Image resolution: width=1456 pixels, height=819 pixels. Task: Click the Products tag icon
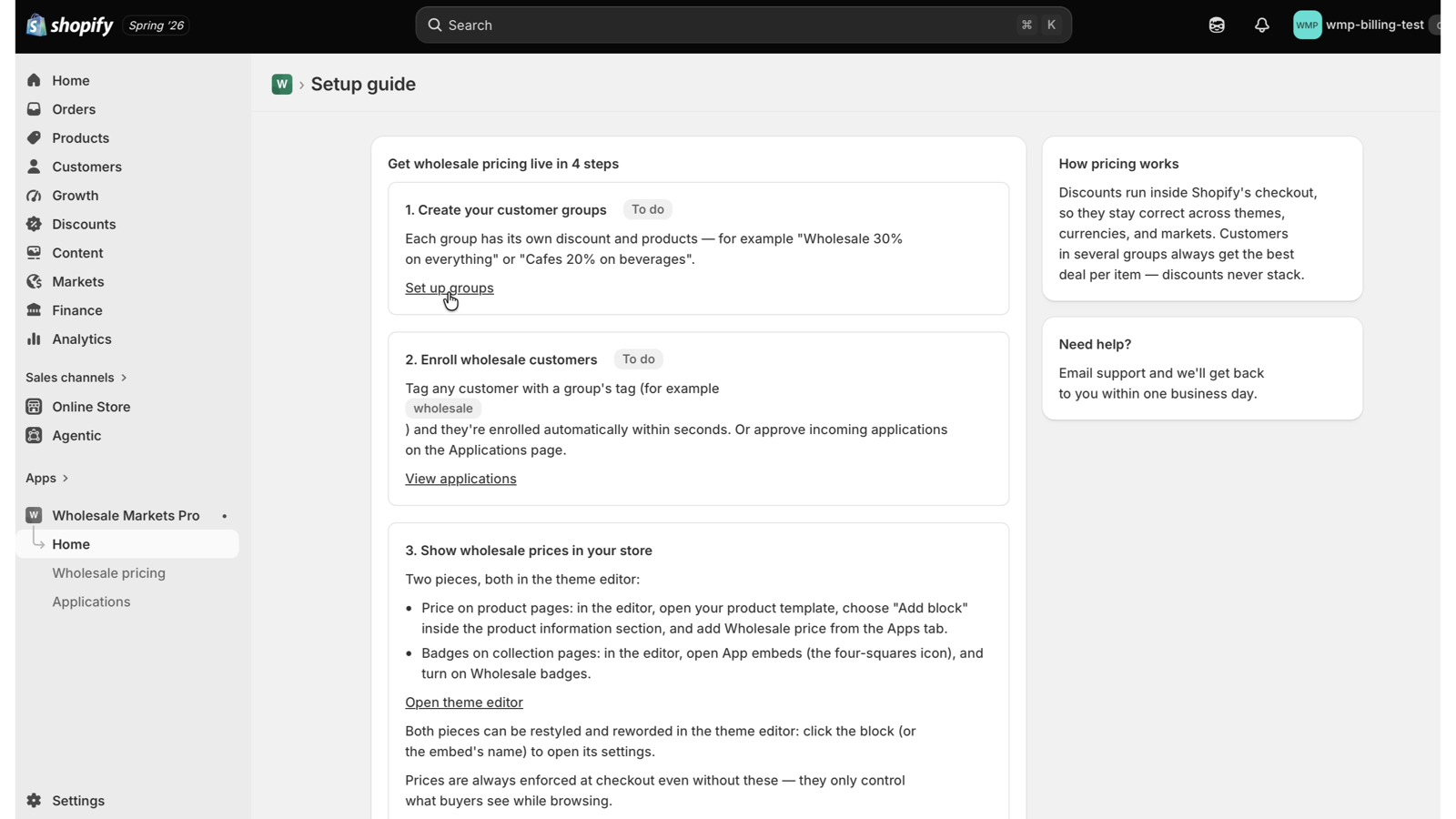pyautogui.click(x=34, y=137)
